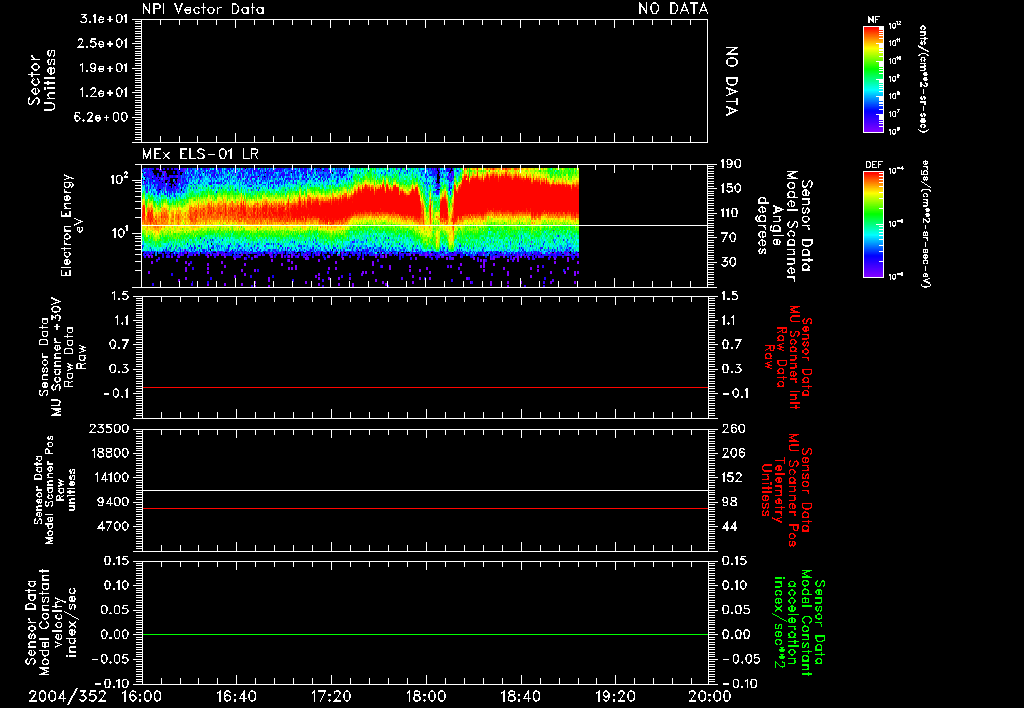Click the 44 telemetry tick label
This screenshot has width=1024, height=708.
pyautogui.click(x=729, y=526)
